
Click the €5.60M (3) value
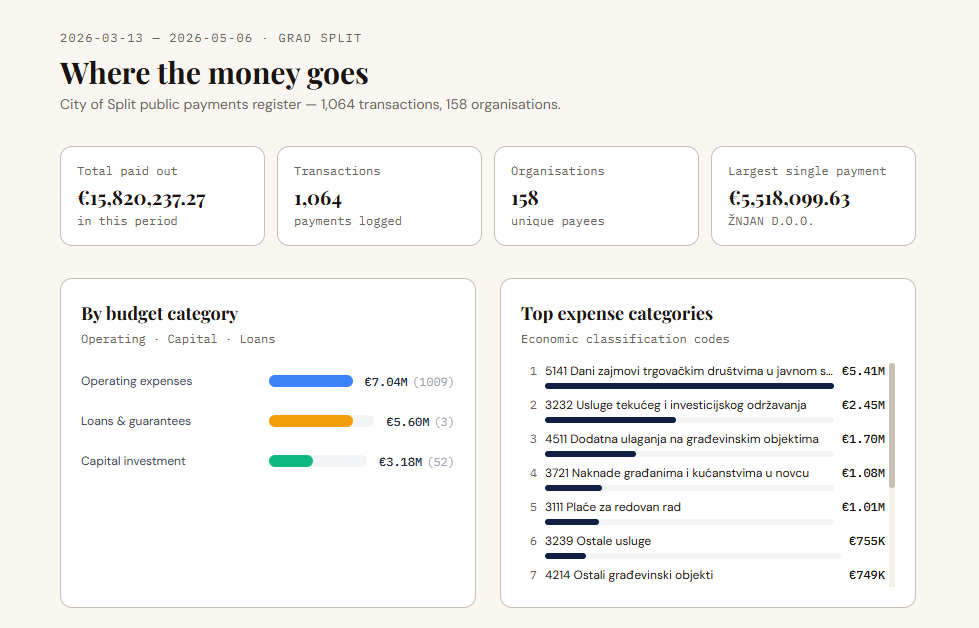(x=420, y=422)
